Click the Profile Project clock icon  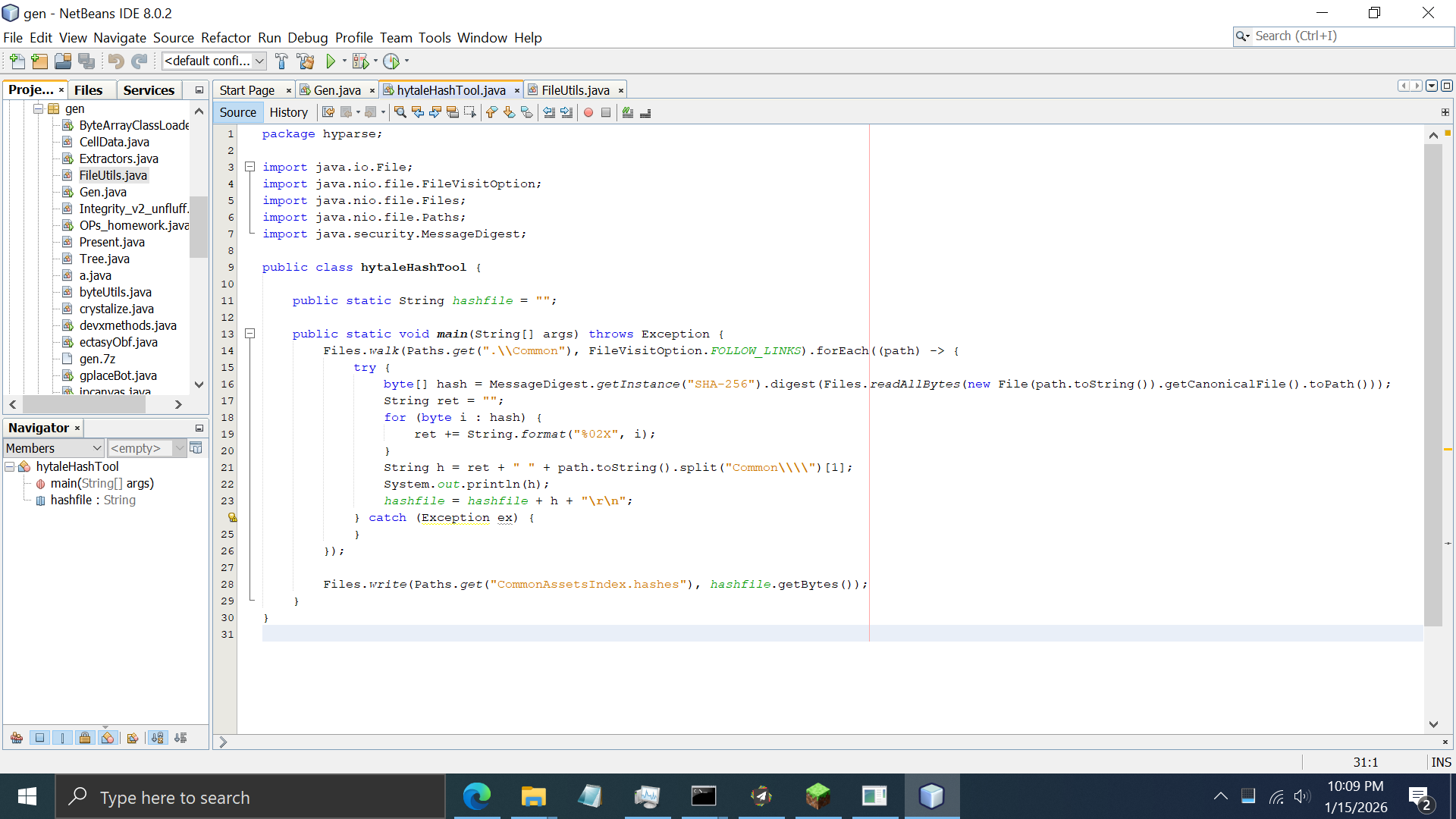tap(391, 61)
